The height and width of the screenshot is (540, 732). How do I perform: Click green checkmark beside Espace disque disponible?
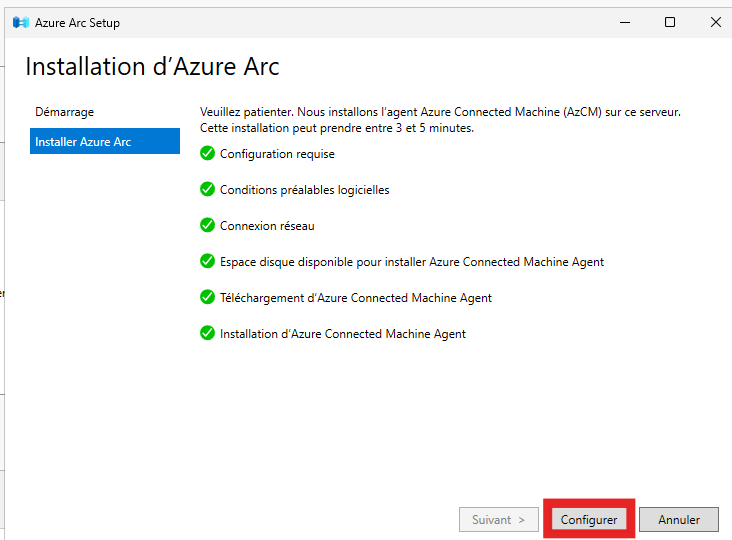click(x=207, y=261)
